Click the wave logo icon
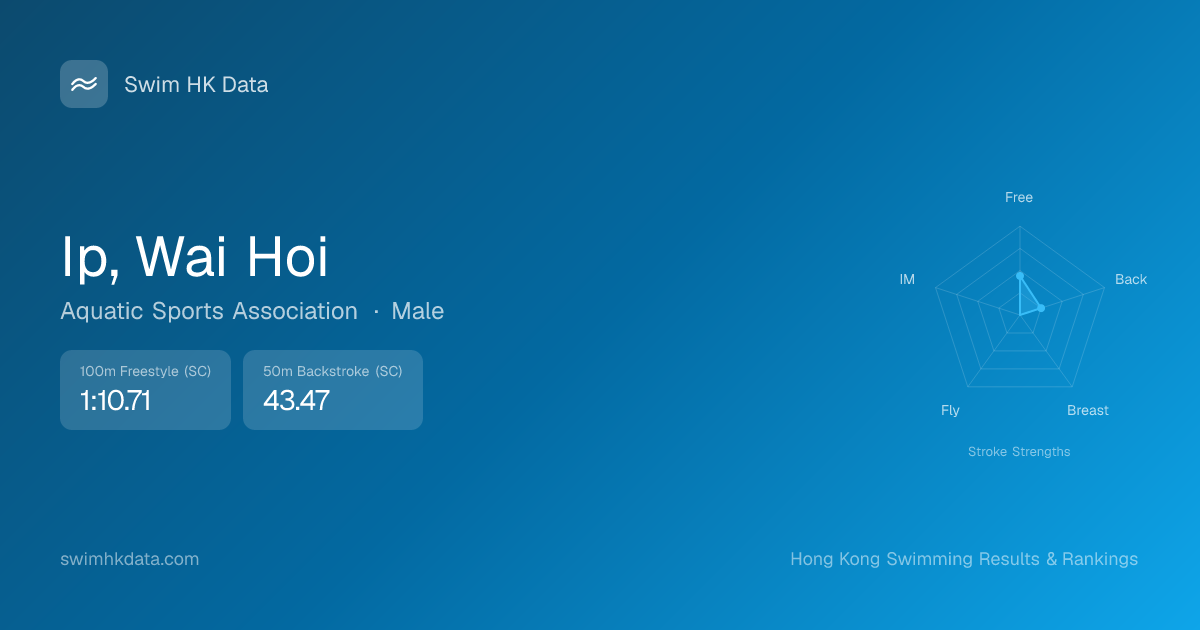Viewport: 1200px width, 630px height. [84, 84]
